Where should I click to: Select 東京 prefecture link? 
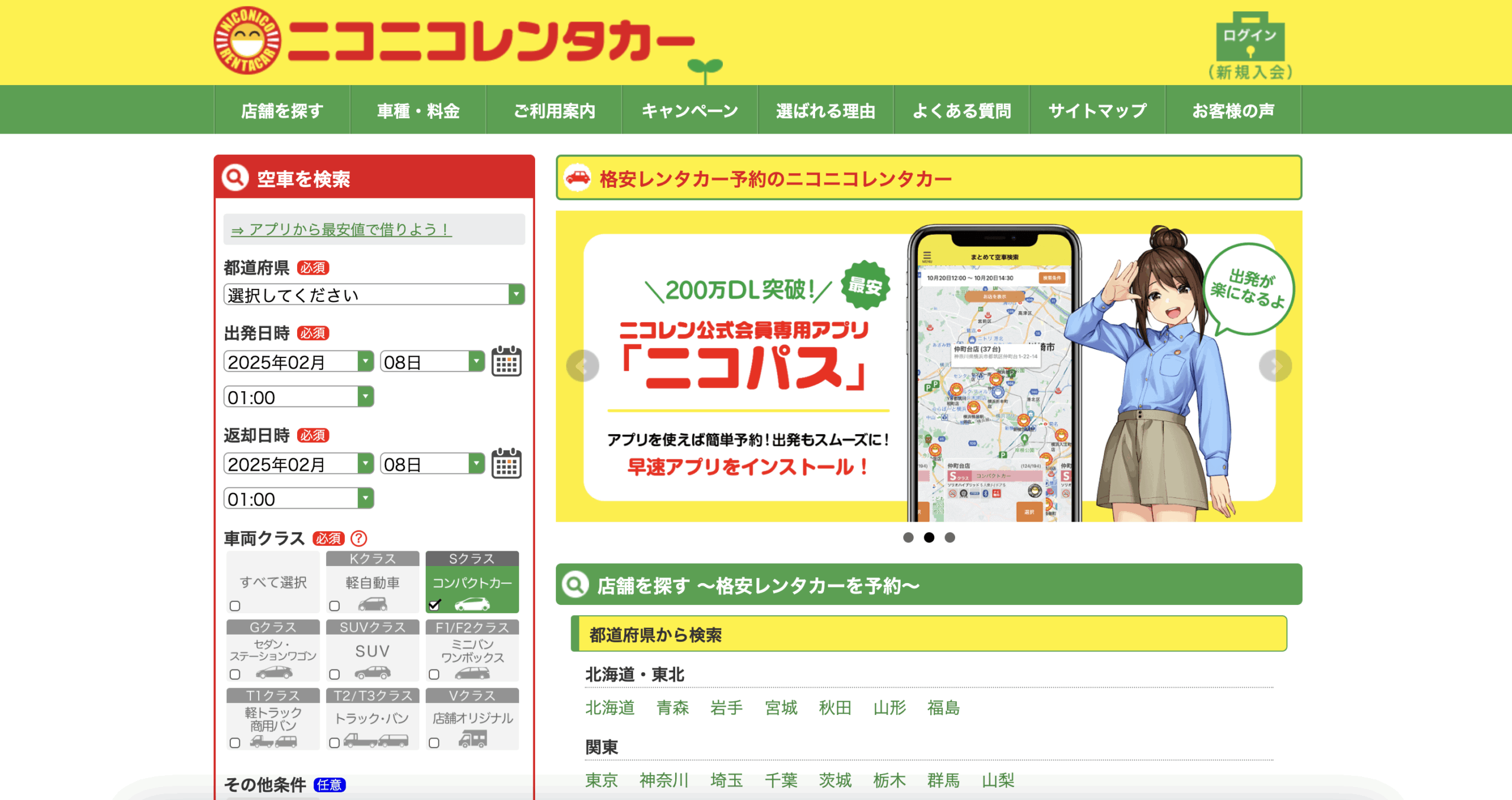pyautogui.click(x=601, y=780)
